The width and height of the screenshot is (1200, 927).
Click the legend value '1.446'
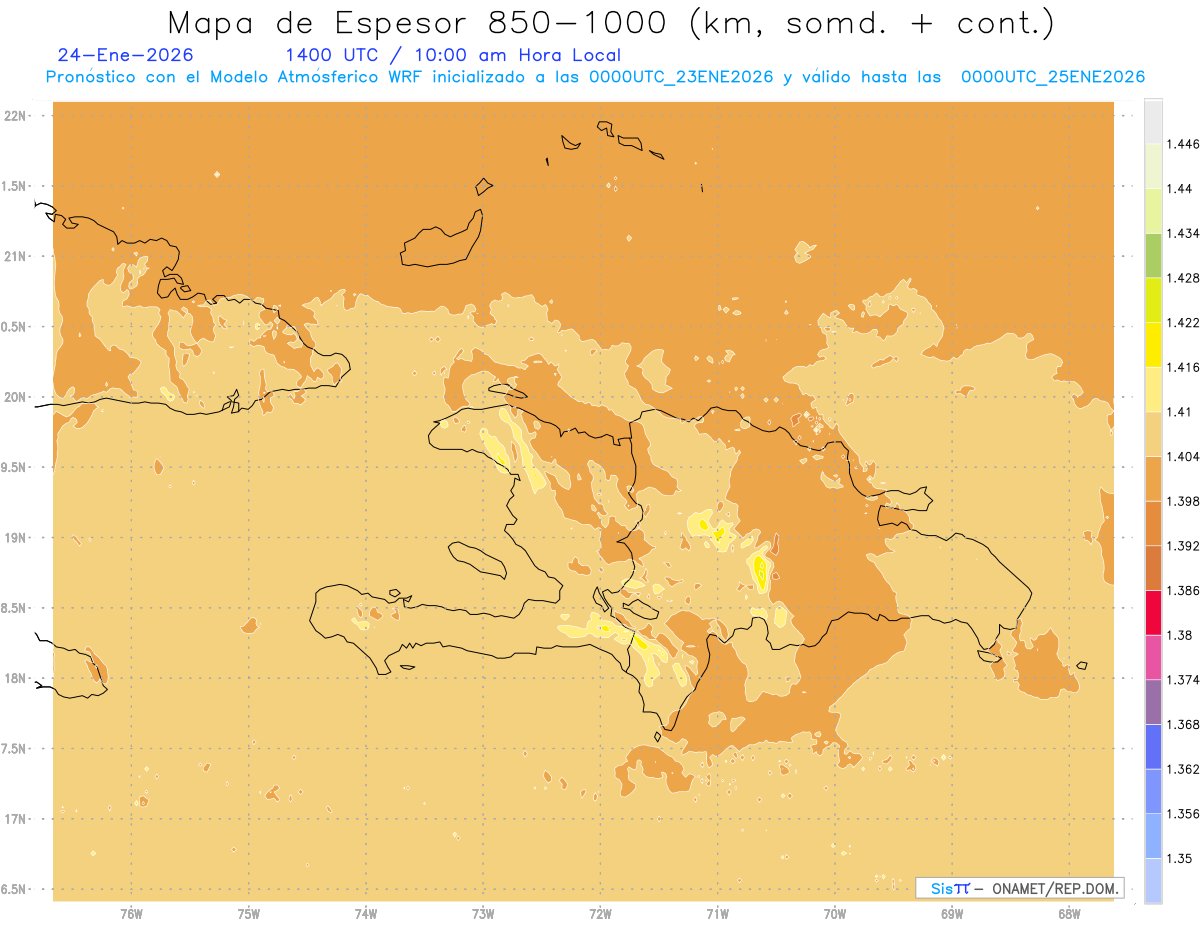pyautogui.click(x=1181, y=144)
